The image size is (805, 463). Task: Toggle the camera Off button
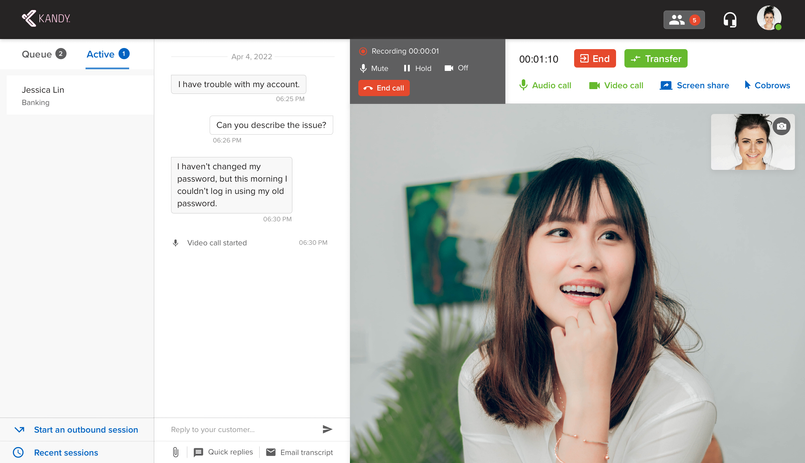point(456,68)
